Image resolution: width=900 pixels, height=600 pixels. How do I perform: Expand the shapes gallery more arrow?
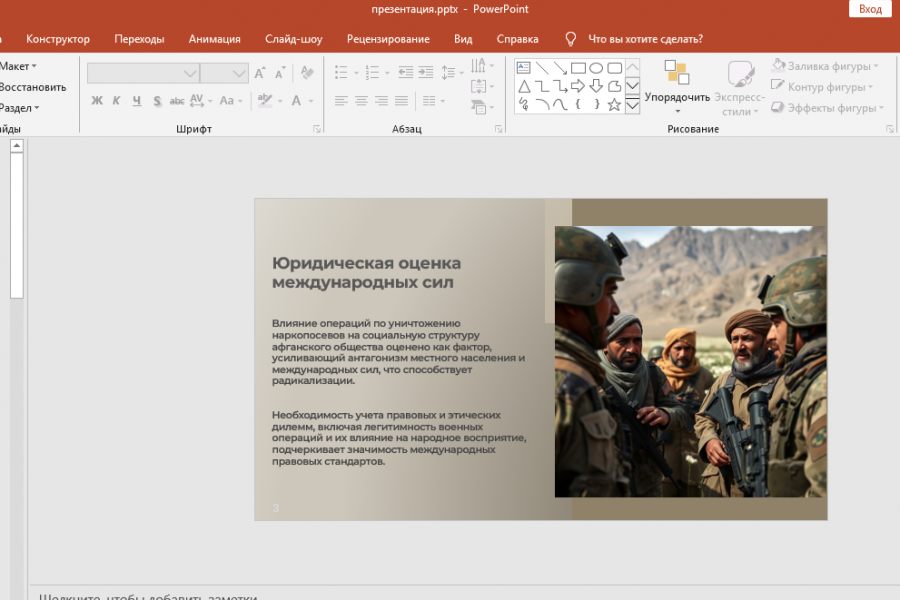pyautogui.click(x=632, y=105)
